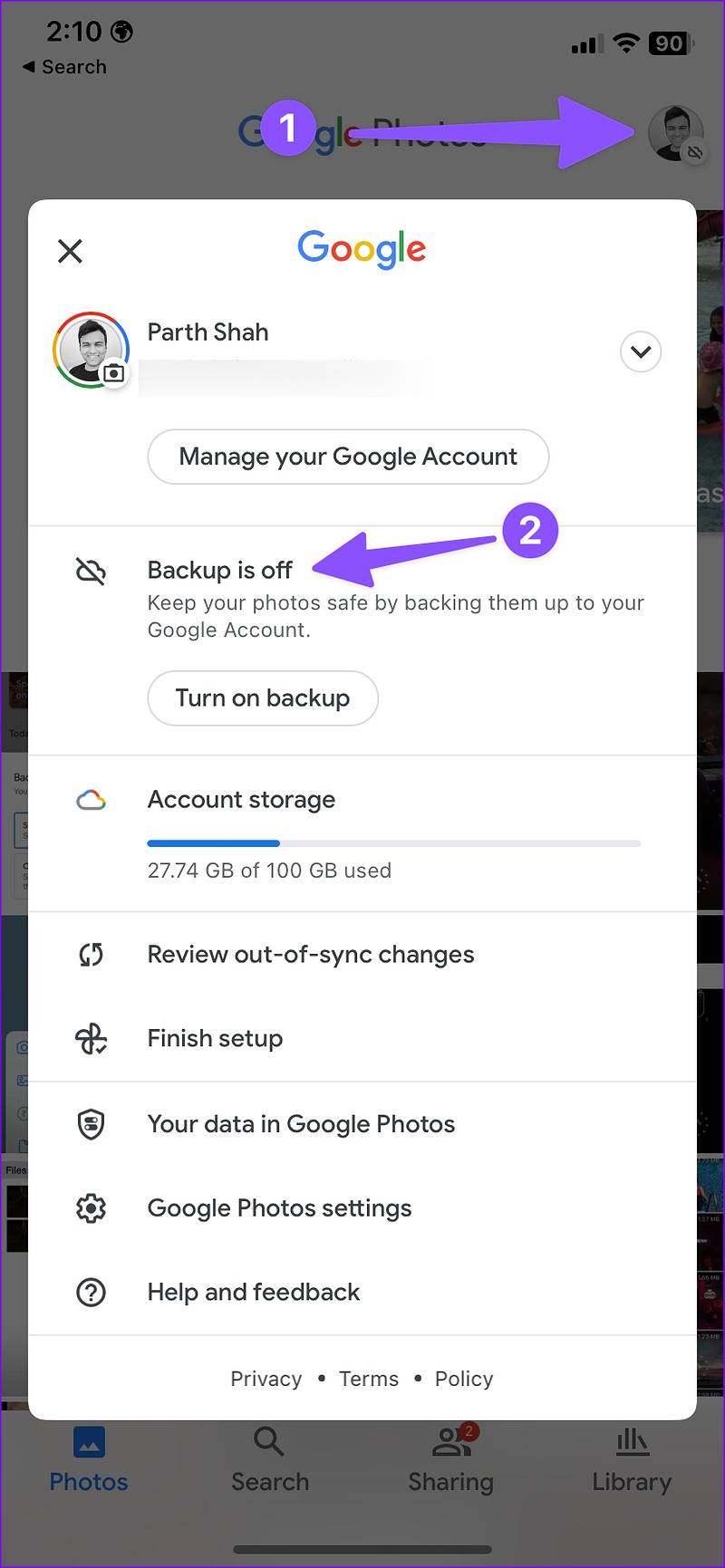Screen dimensions: 725x1568
Task: Enable backup via Turn on backup
Action: [x=262, y=697]
